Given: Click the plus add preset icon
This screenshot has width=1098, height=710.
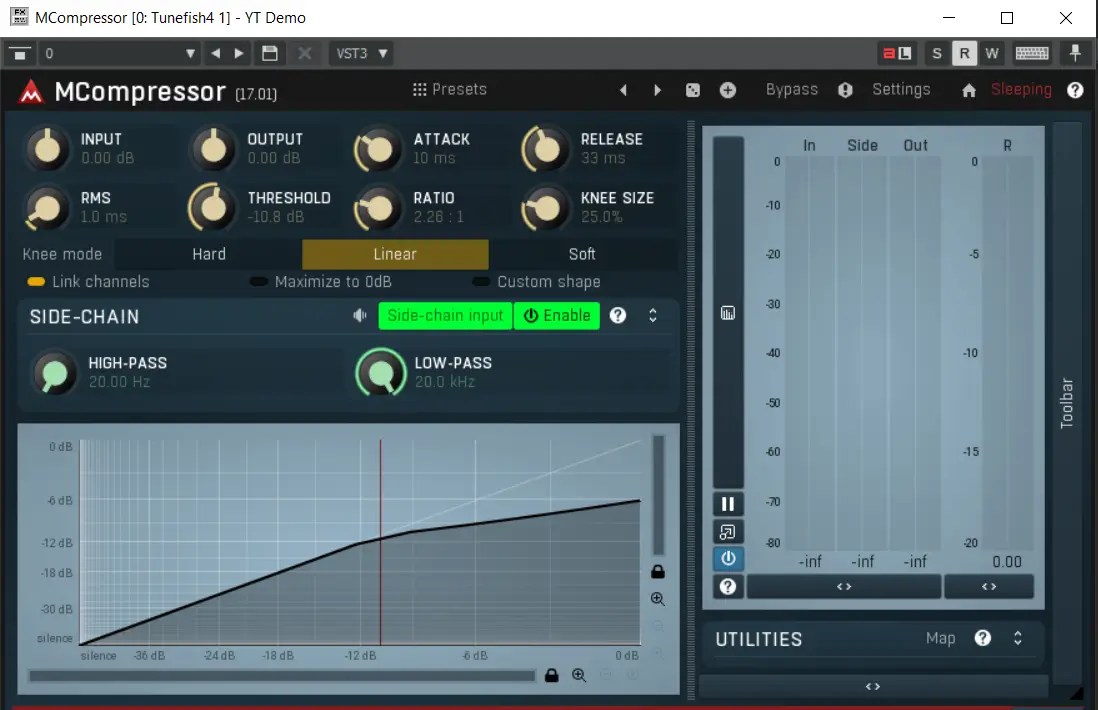Looking at the screenshot, I should point(728,90).
